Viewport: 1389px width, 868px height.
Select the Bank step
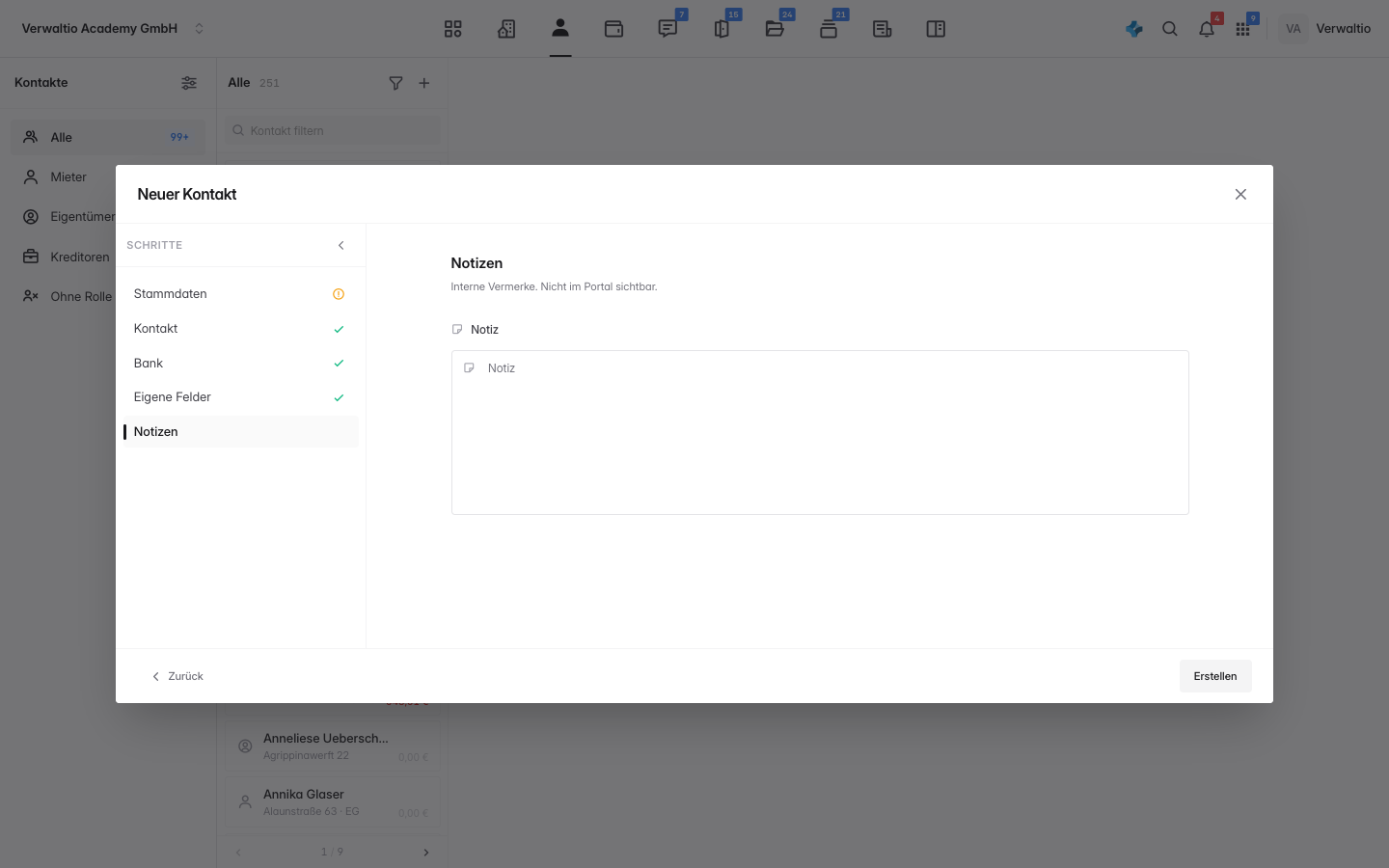coord(240,364)
